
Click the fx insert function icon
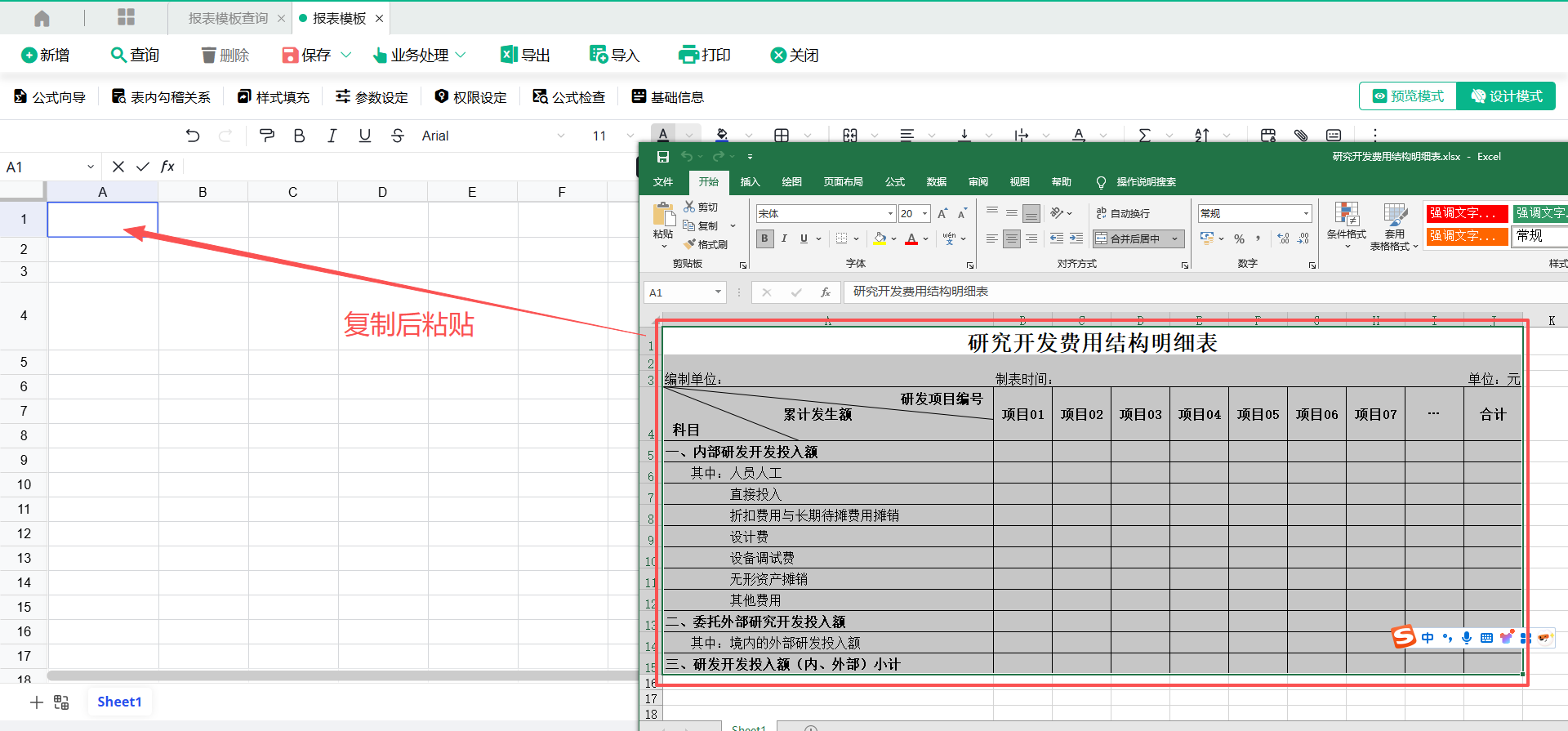pos(167,167)
